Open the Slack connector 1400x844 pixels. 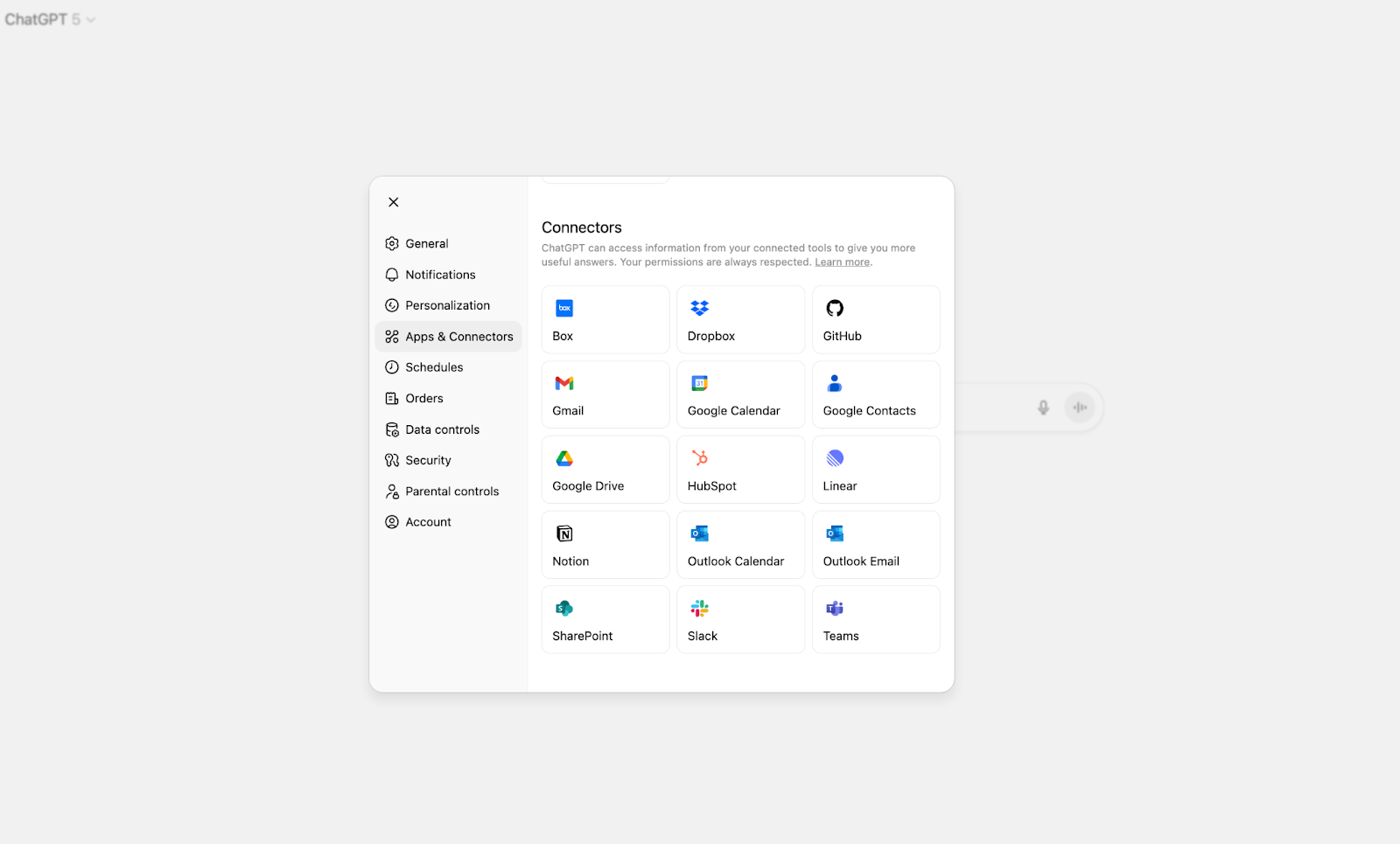[x=739, y=619]
